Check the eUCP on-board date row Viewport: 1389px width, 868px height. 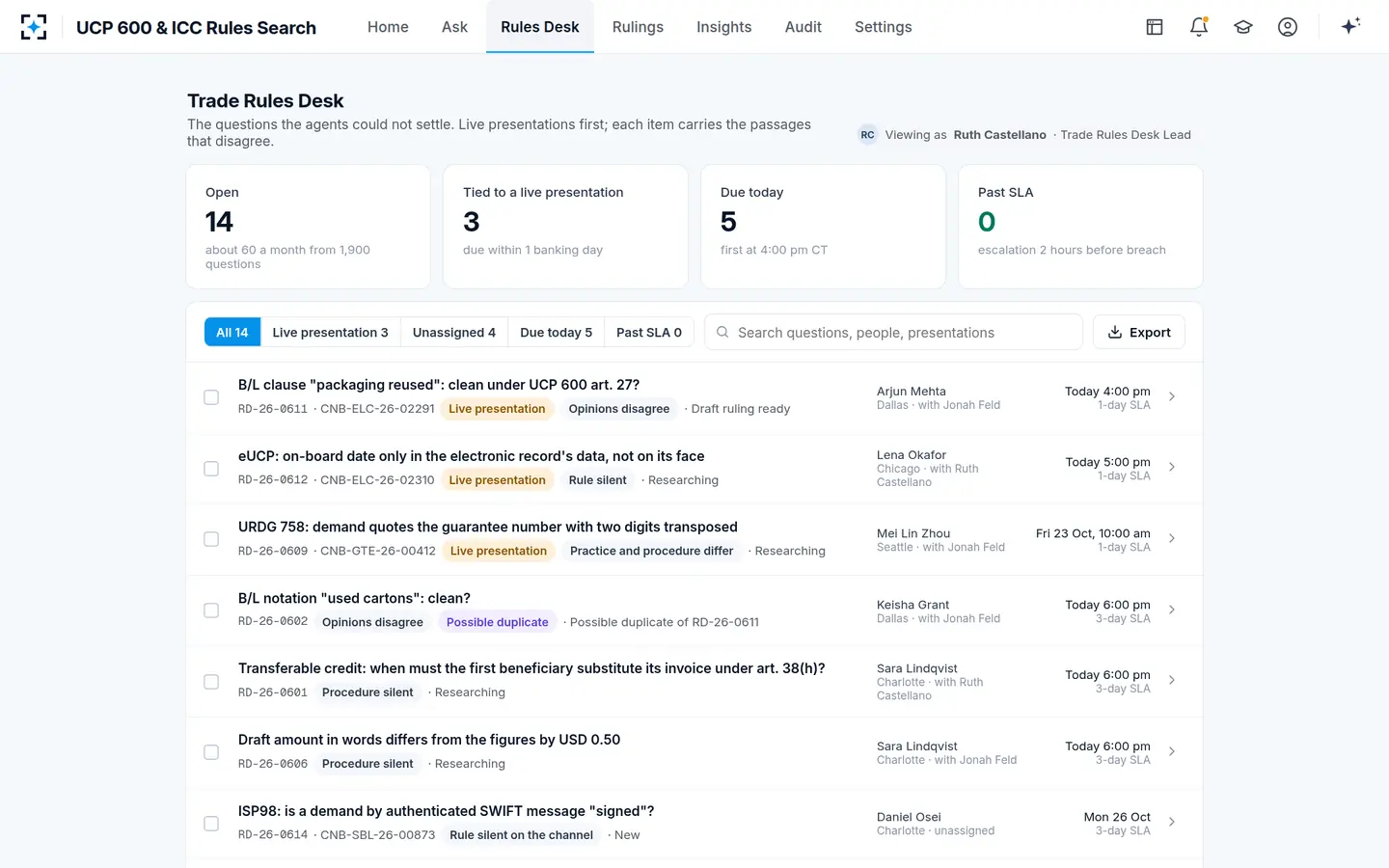(x=211, y=469)
